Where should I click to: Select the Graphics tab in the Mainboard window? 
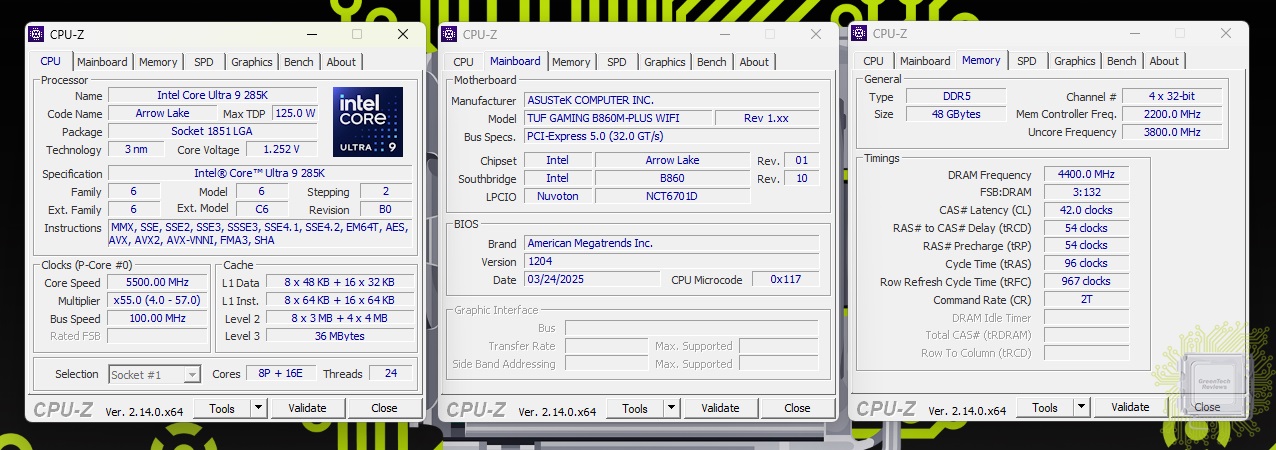pos(665,62)
